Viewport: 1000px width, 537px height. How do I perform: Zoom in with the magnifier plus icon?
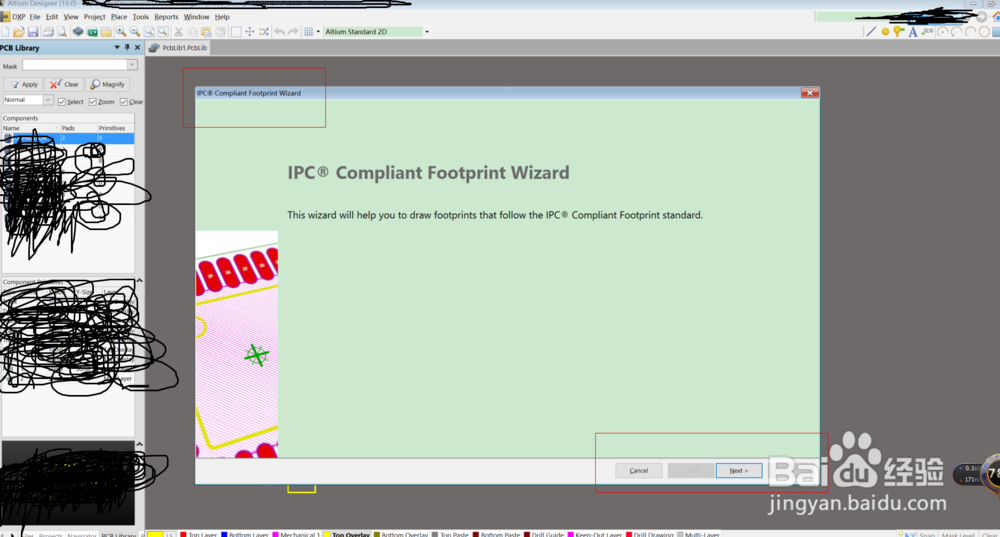[121, 32]
